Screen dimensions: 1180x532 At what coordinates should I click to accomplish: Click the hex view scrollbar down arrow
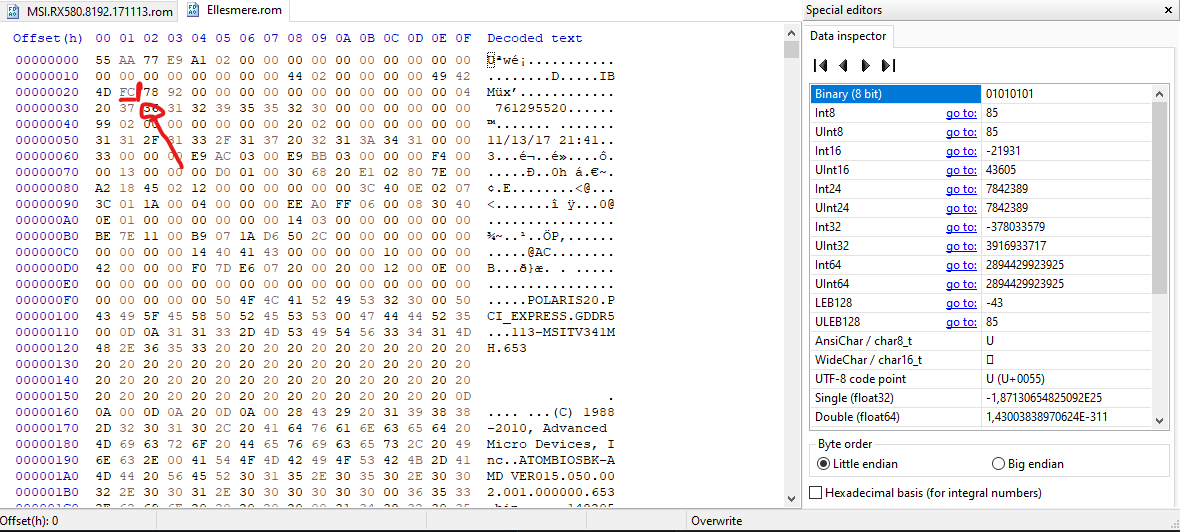pyautogui.click(x=790, y=498)
